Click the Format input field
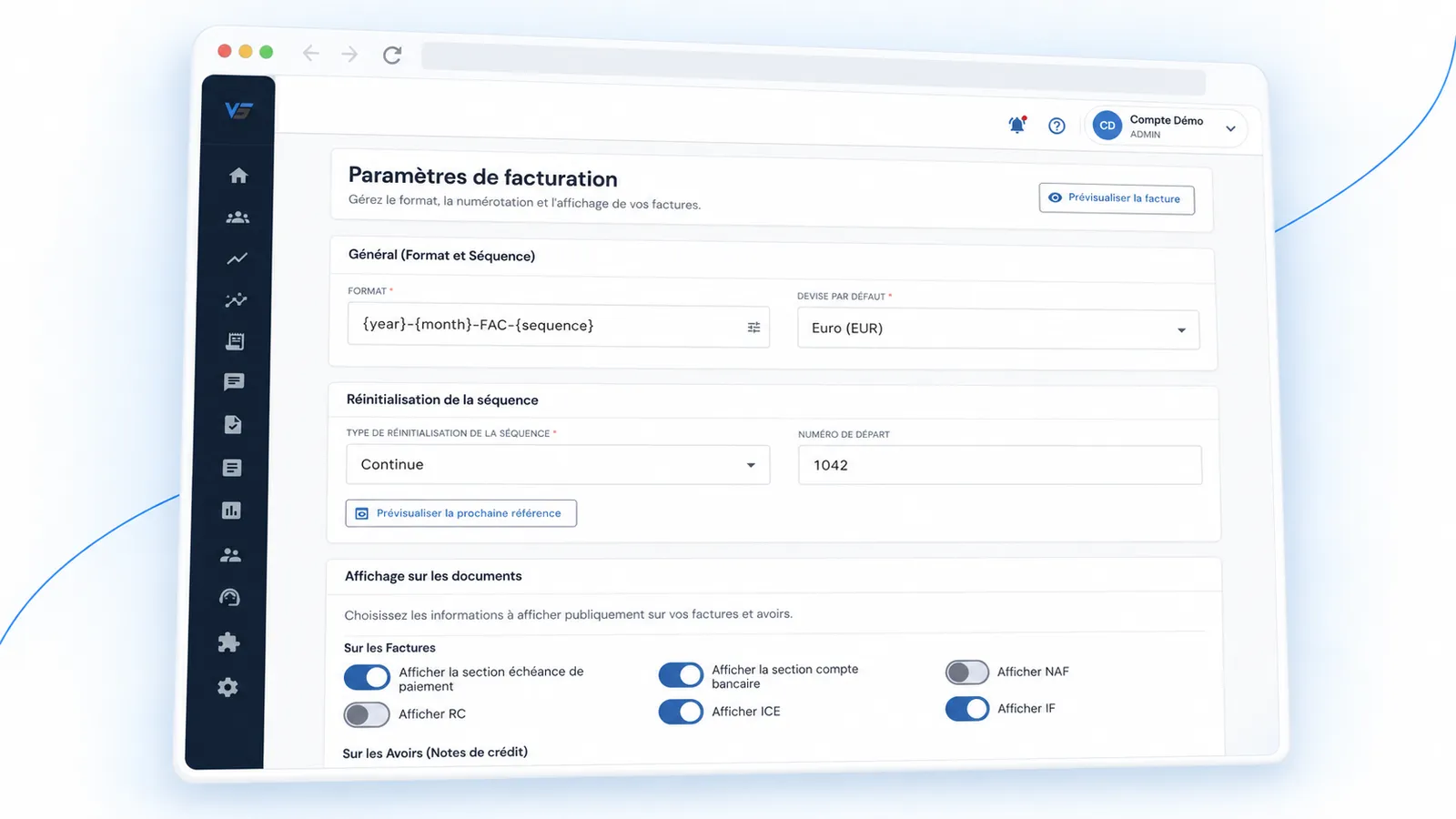The height and width of the screenshot is (819, 1456). [x=558, y=326]
